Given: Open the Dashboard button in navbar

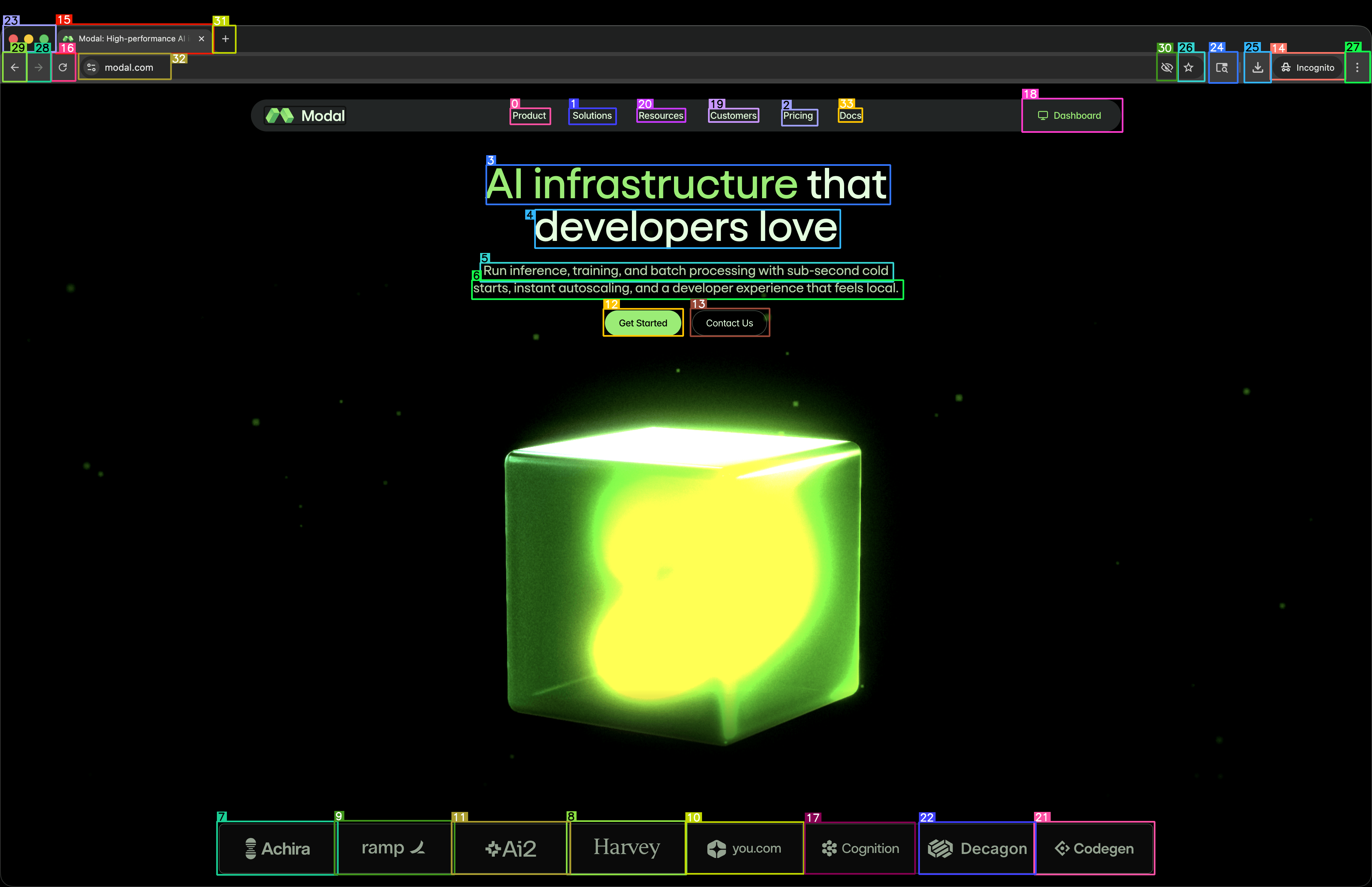Looking at the screenshot, I should pyautogui.click(x=1071, y=116).
